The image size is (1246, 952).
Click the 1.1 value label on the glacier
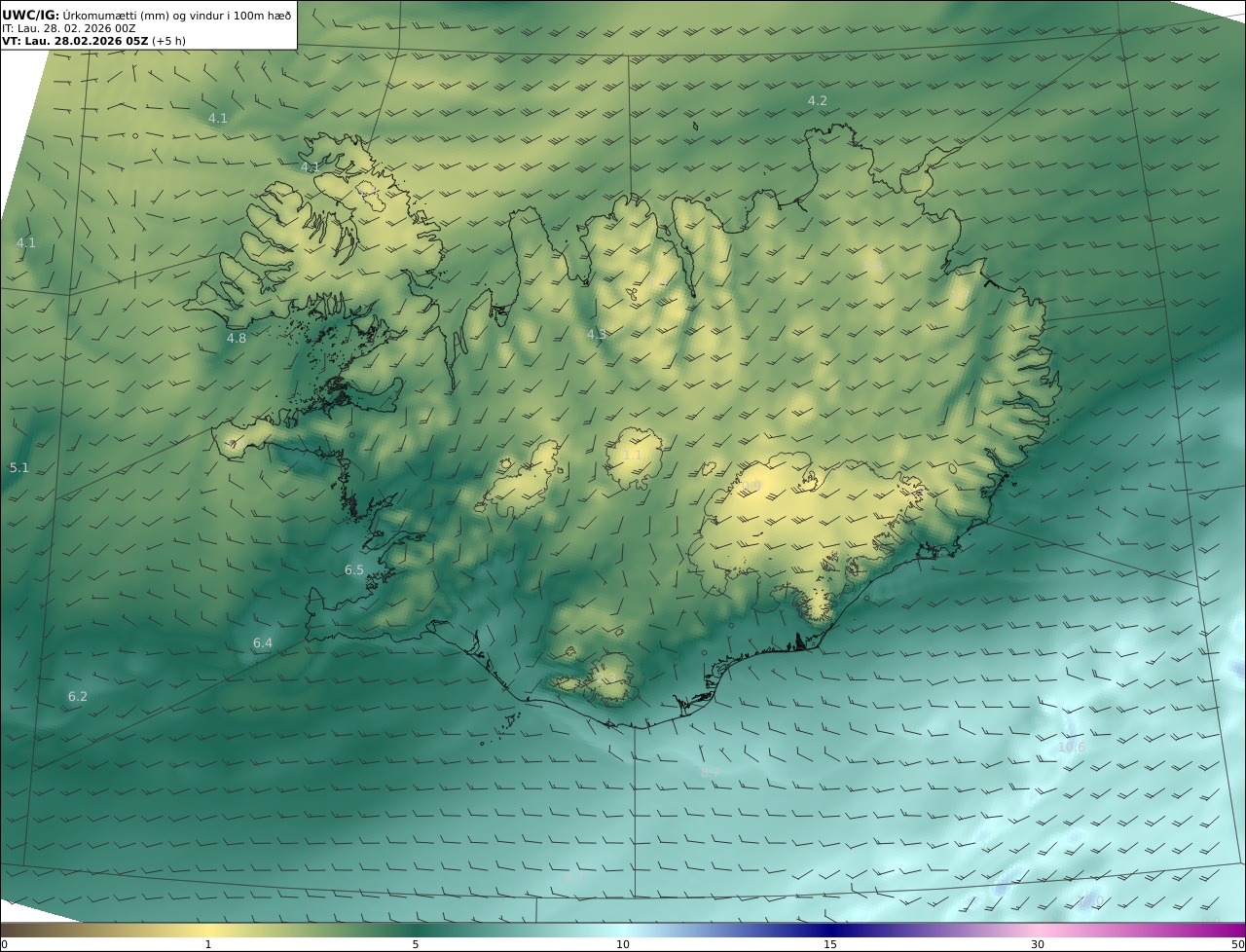tap(632, 456)
